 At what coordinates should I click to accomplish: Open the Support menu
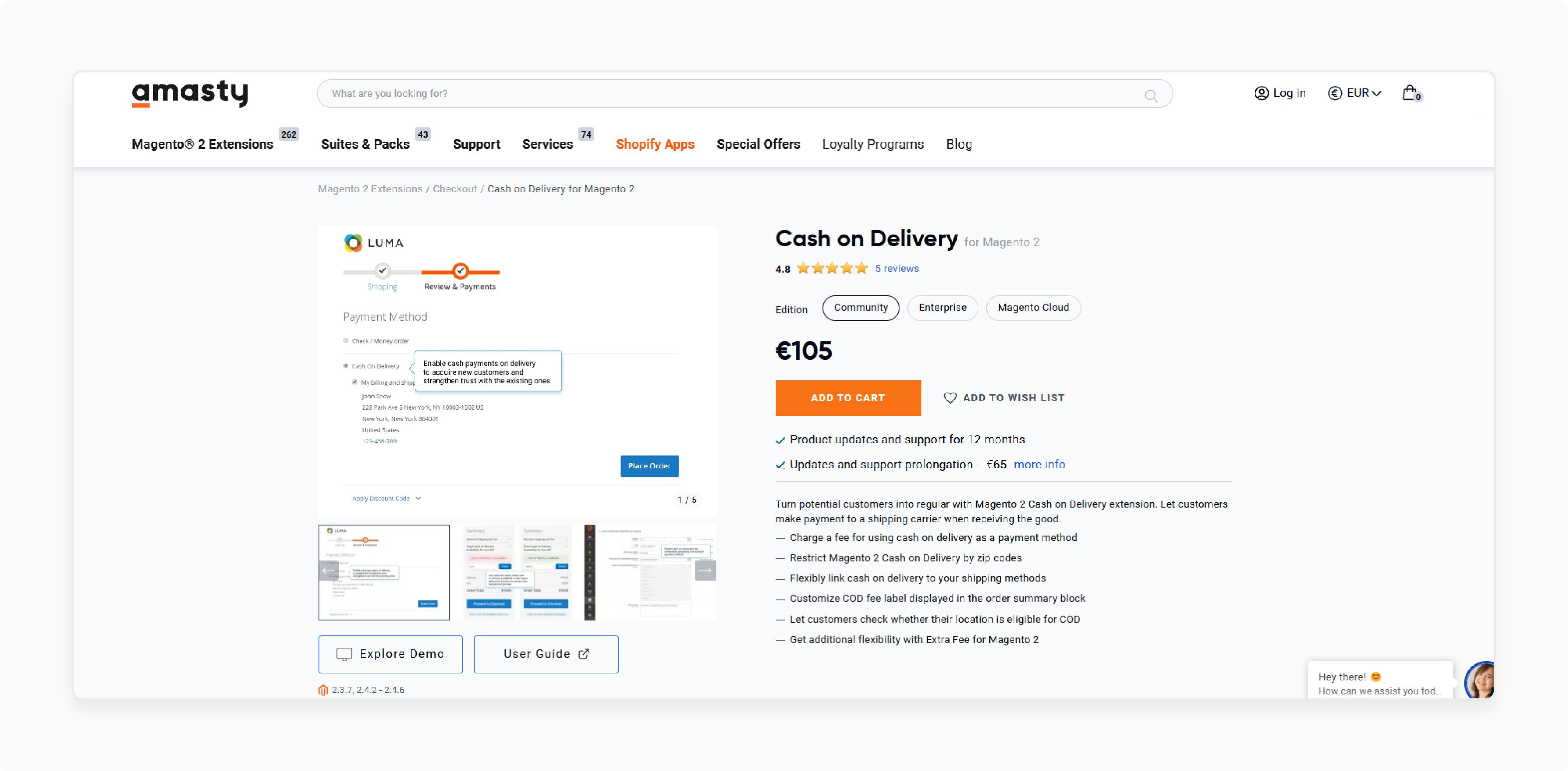pyautogui.click(x=476, y=144)
